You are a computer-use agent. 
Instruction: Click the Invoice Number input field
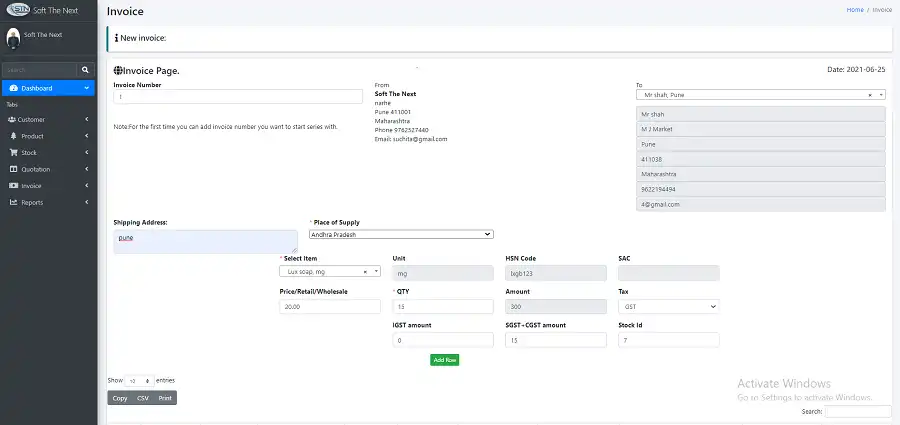point(238,97)
